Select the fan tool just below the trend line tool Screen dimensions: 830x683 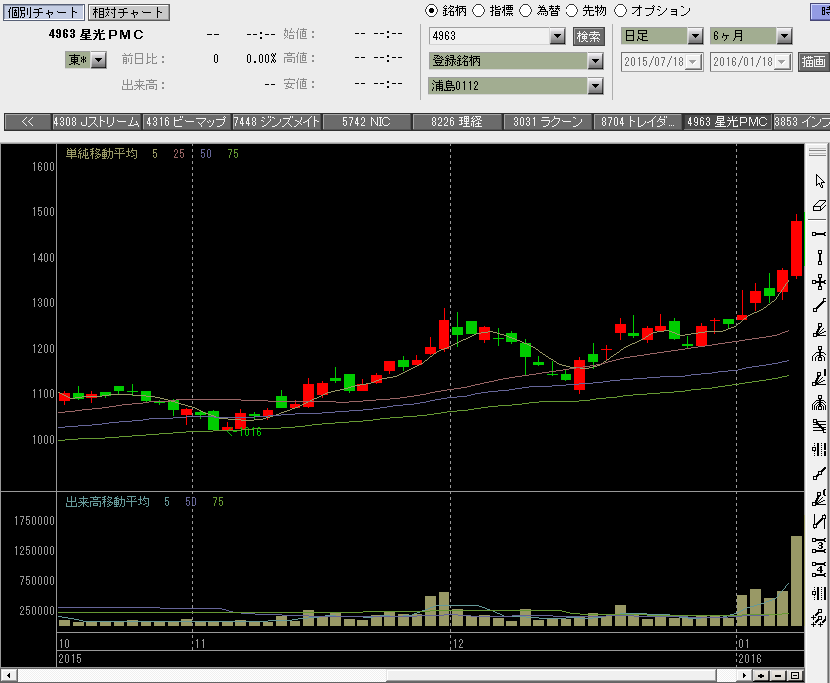(819, 330)
